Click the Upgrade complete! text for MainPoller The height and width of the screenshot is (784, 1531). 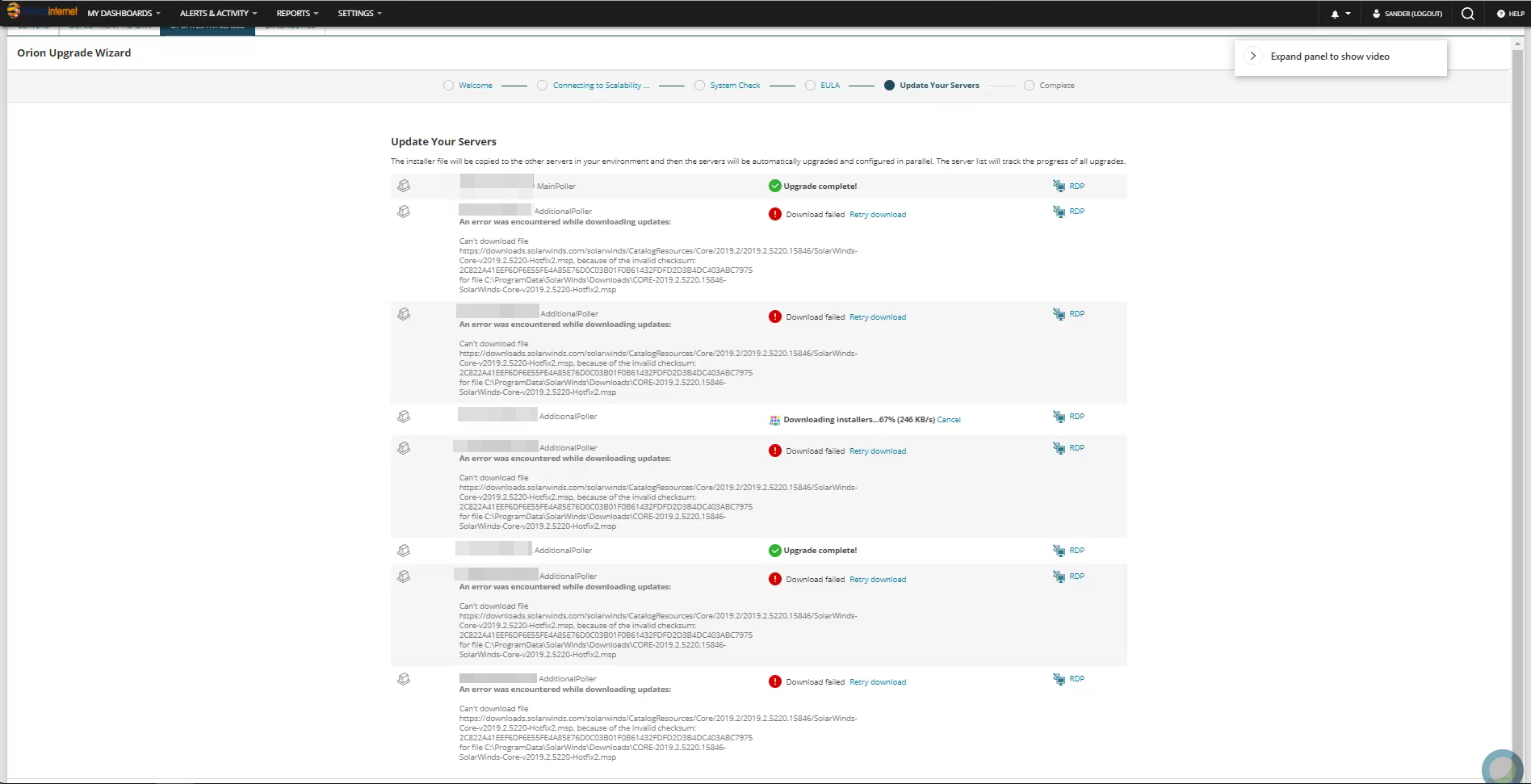click(x=820, y=187)
